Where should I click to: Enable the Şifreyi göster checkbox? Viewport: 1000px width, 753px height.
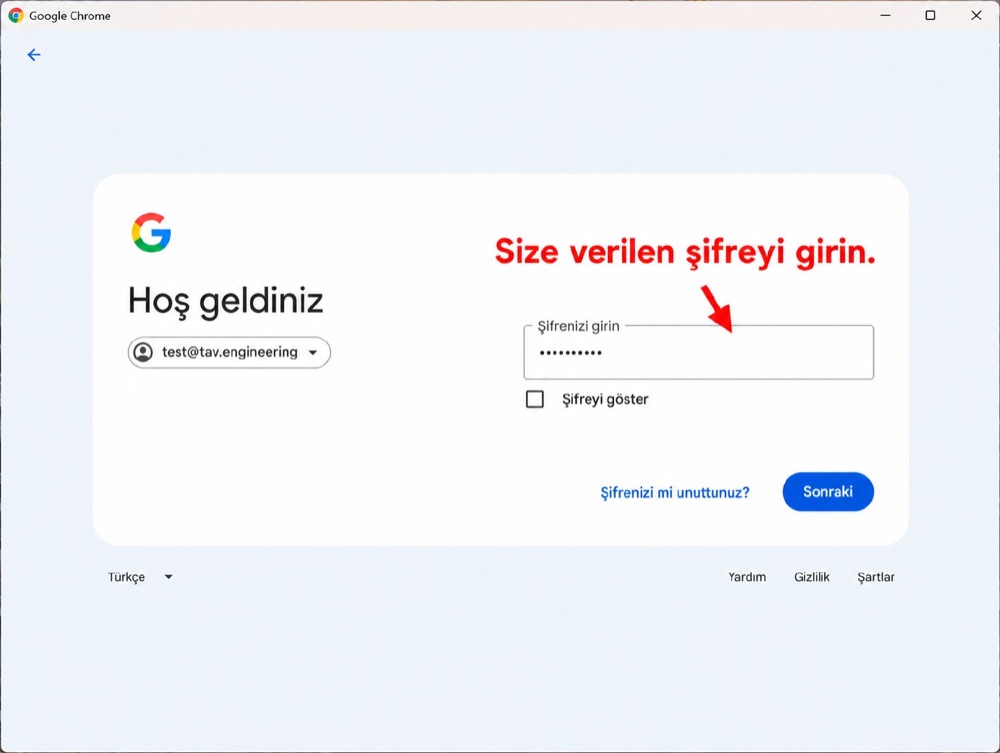tap(534, 399)
